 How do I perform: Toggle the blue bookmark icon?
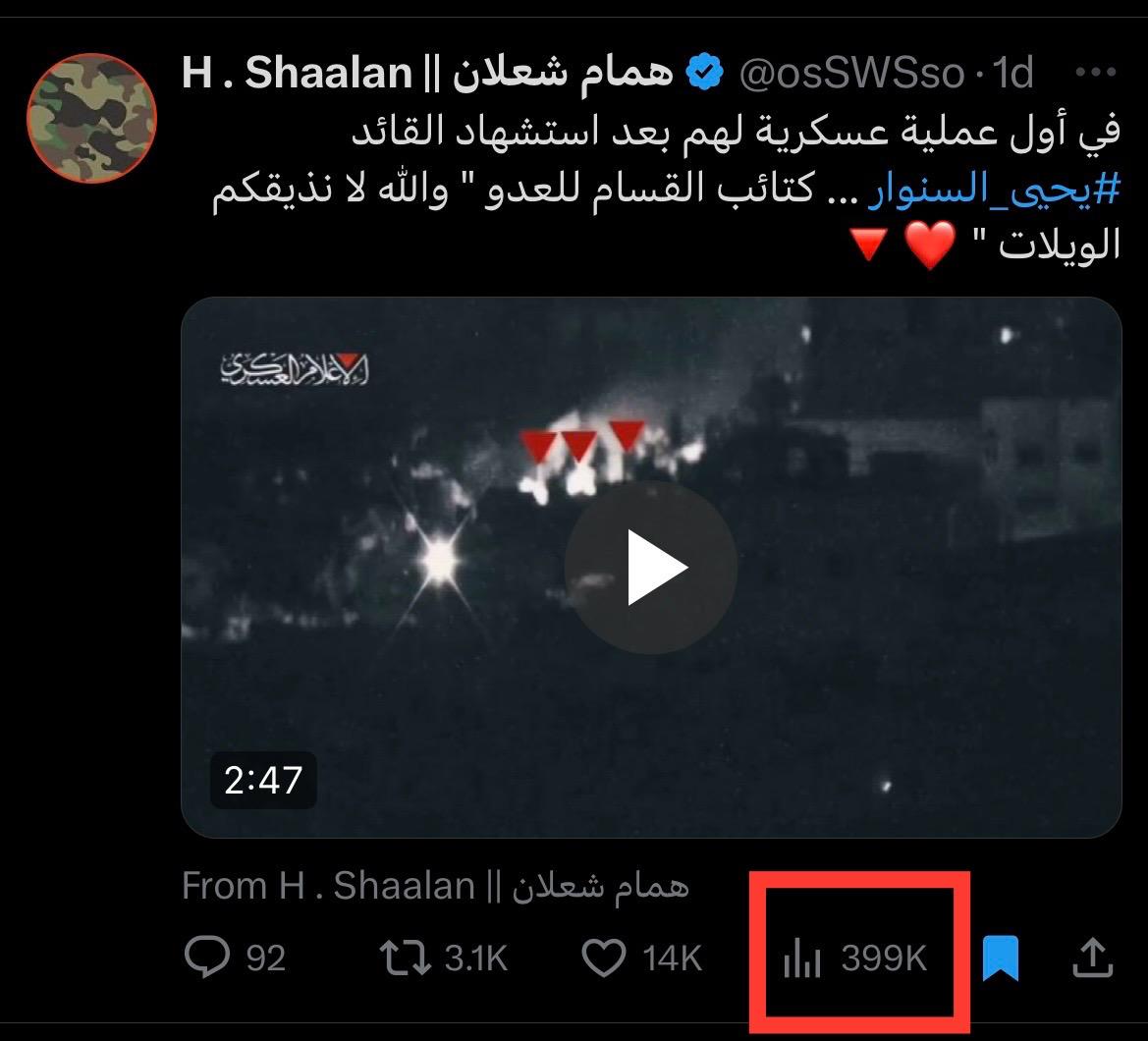(x=1000, y=958)
